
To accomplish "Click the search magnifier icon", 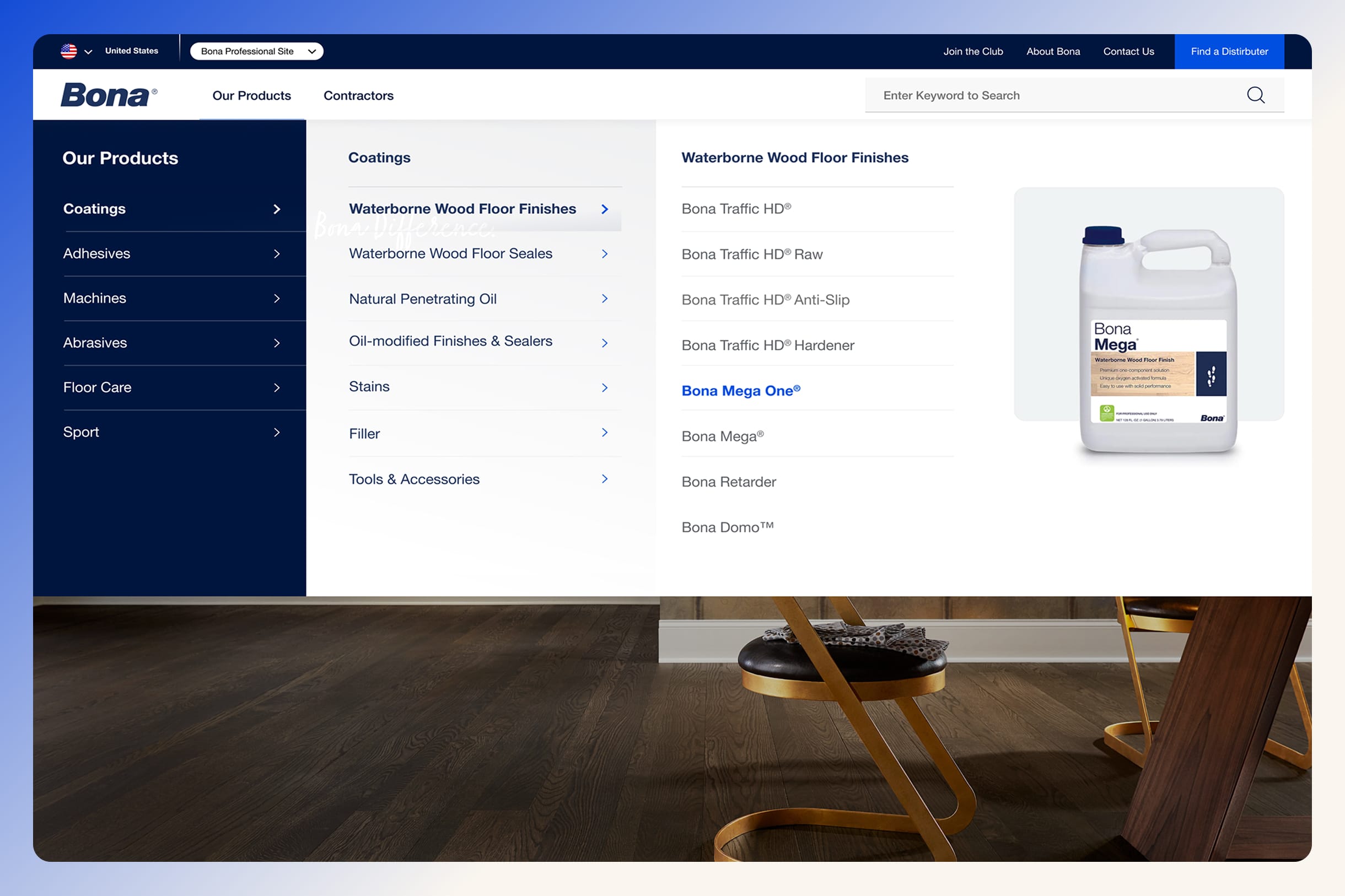I will point(1255,95).
